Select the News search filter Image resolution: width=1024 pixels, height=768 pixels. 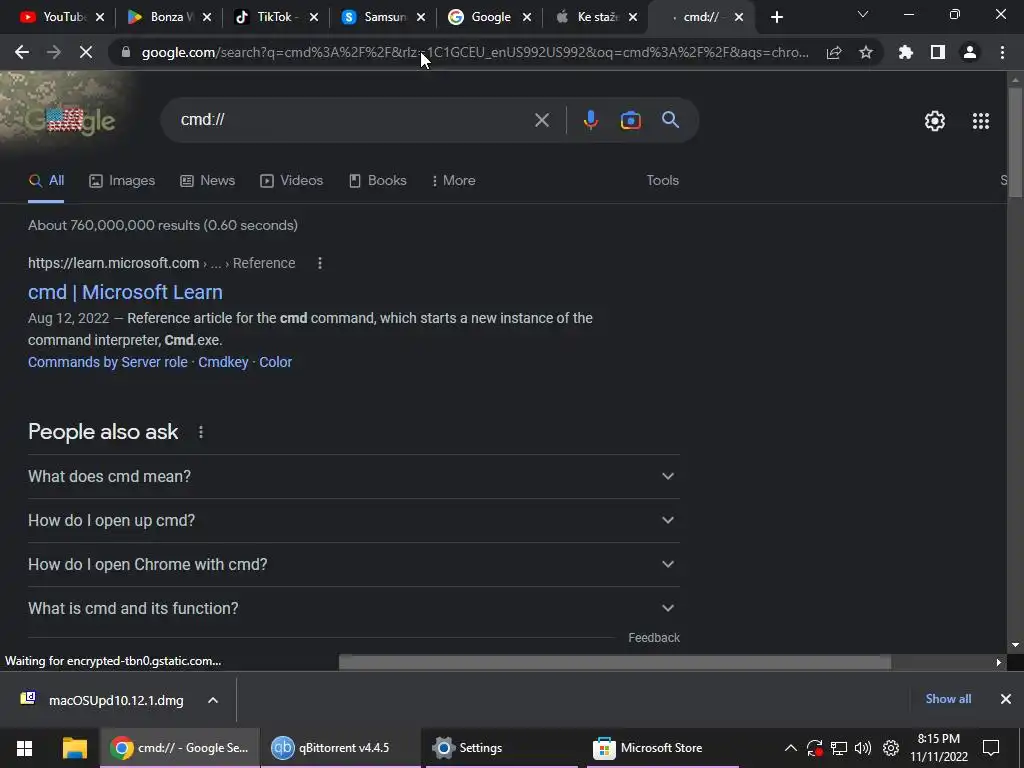208,181
